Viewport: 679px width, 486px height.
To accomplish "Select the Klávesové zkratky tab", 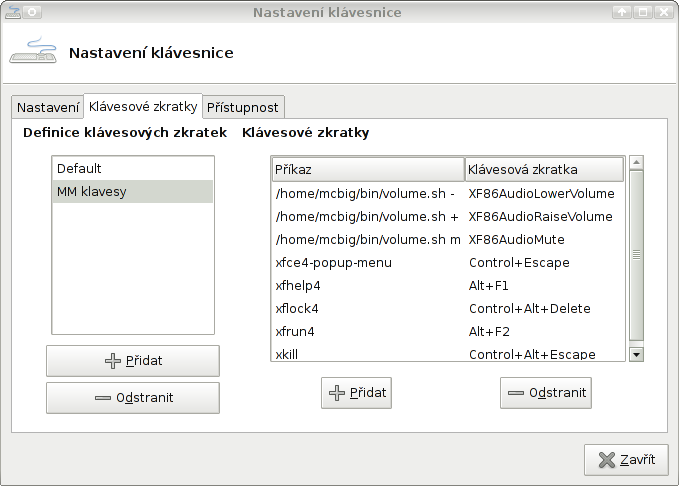I will click(142, 106).
